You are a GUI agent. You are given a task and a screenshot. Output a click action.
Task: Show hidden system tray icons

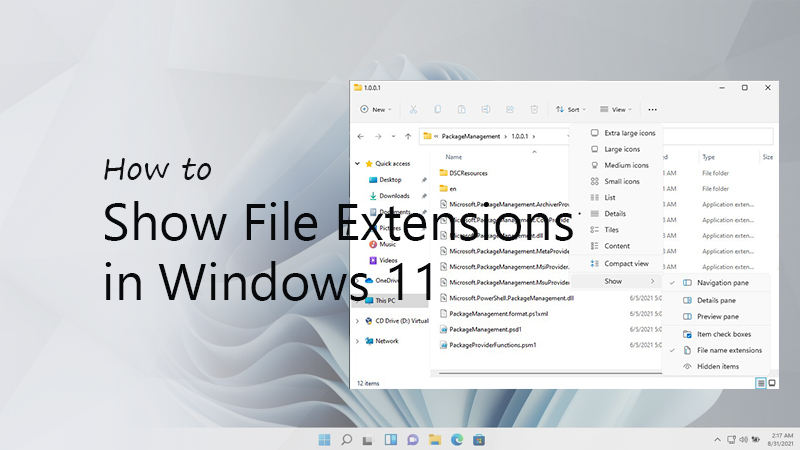pos(717,439)
